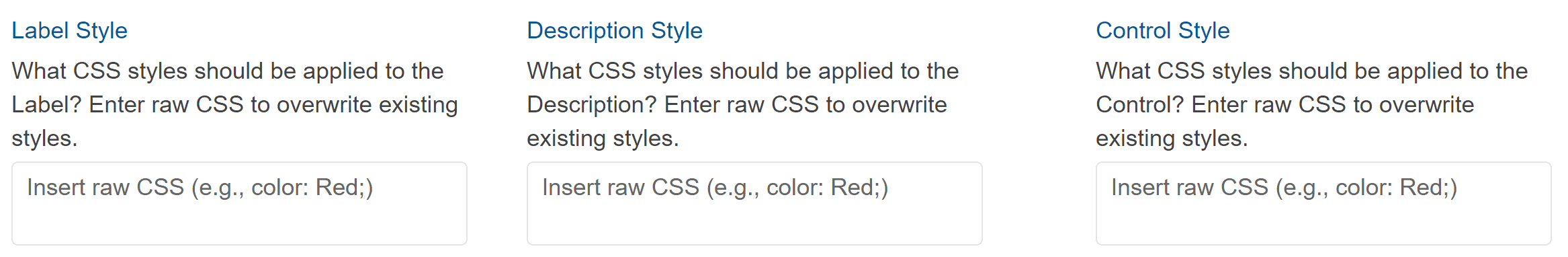
Task: Focus the Description Style raw CSS text box
Action: [x=754, y=203]
